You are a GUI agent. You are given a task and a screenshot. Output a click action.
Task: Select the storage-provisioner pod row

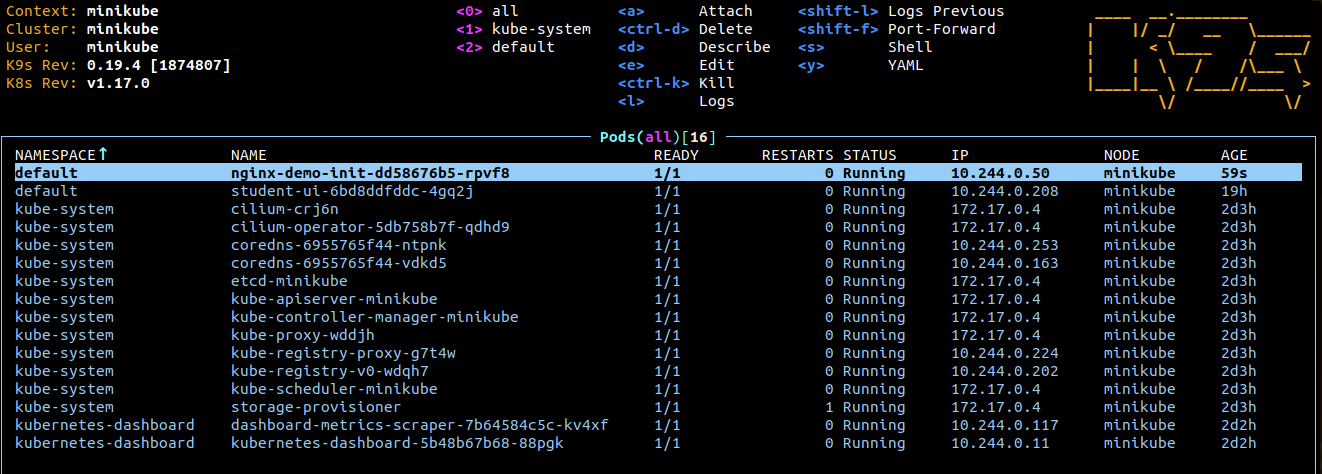pyautogui.click(x=316, y=407)
